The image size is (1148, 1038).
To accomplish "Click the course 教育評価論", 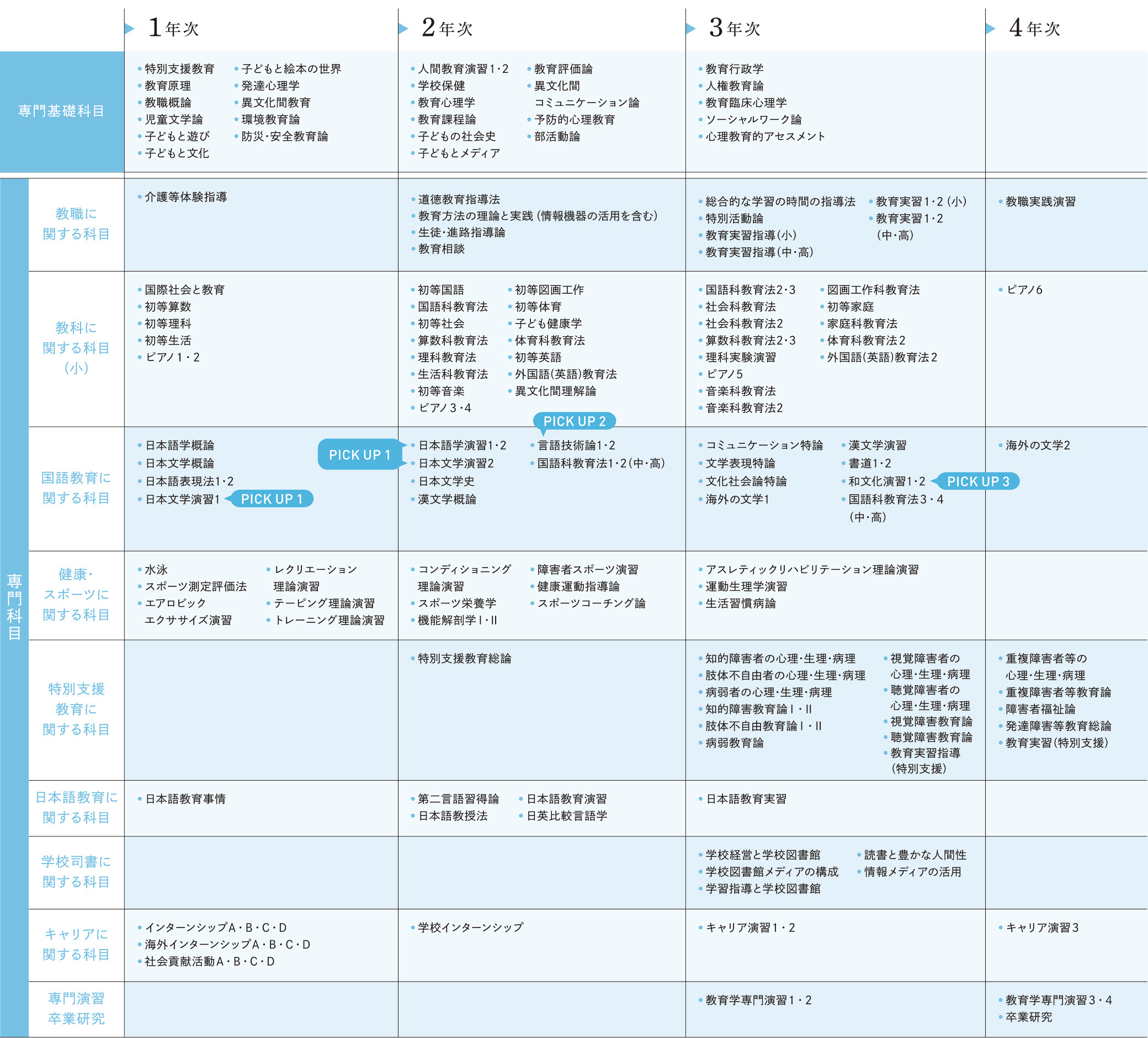I will (x=563, y=69).
